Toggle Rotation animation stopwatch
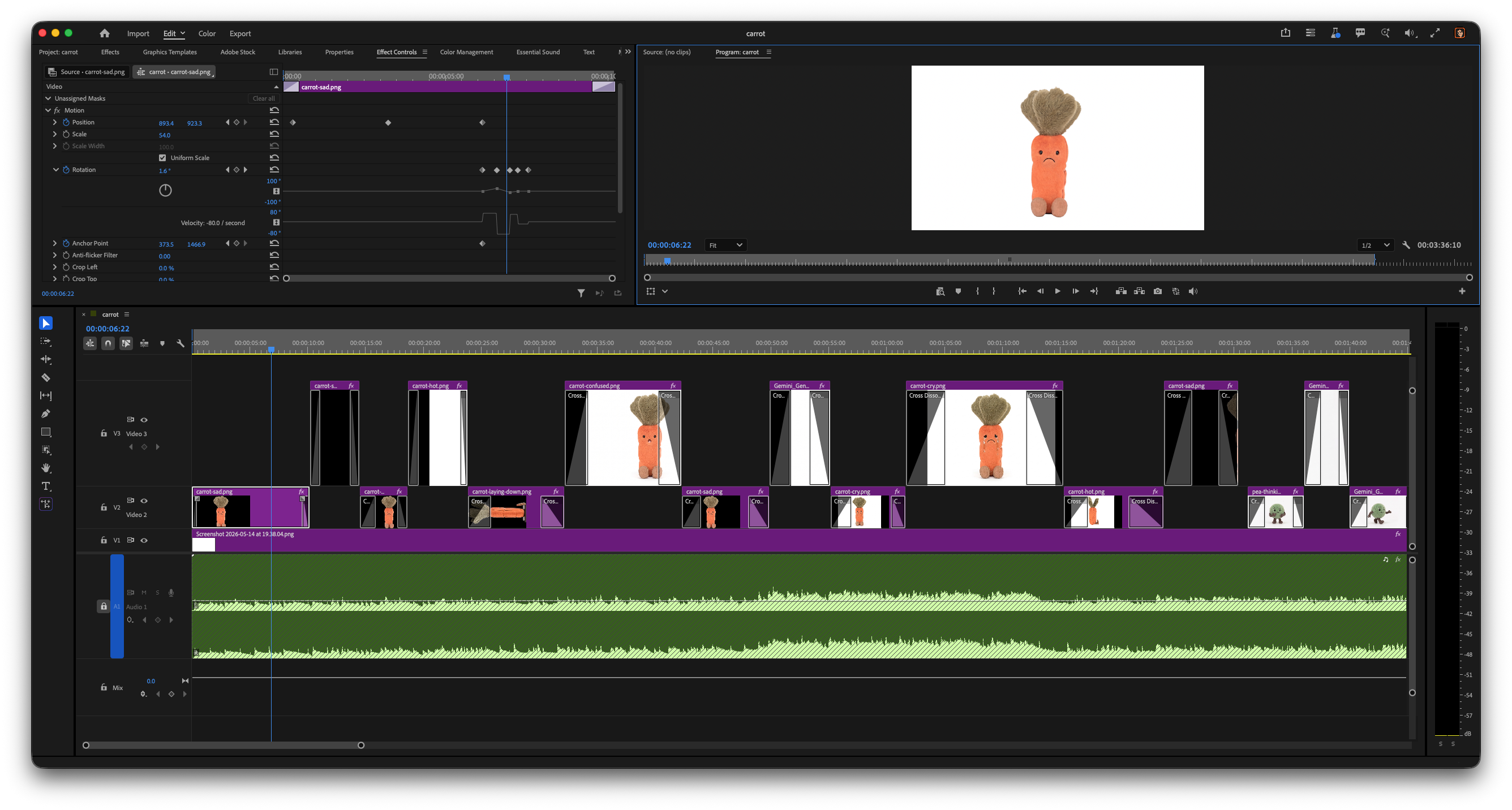This screenshot has height=810, width=1512. click(66, 170)
